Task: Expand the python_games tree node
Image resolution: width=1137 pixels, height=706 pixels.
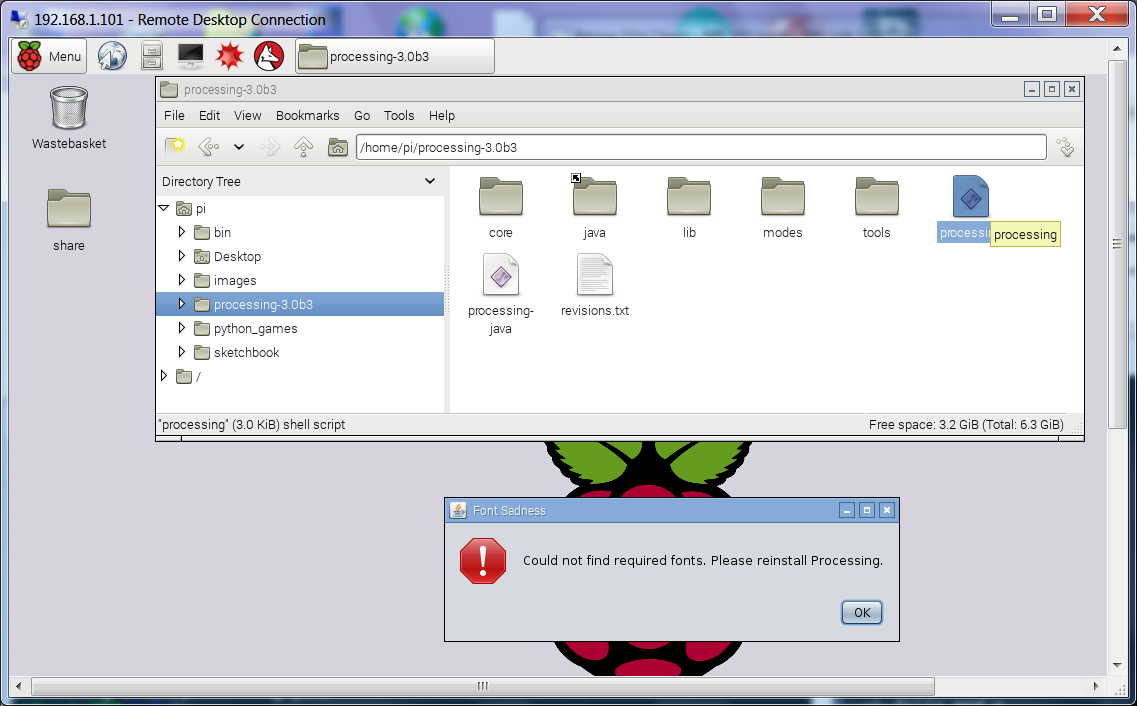Action: pos(181,328)
